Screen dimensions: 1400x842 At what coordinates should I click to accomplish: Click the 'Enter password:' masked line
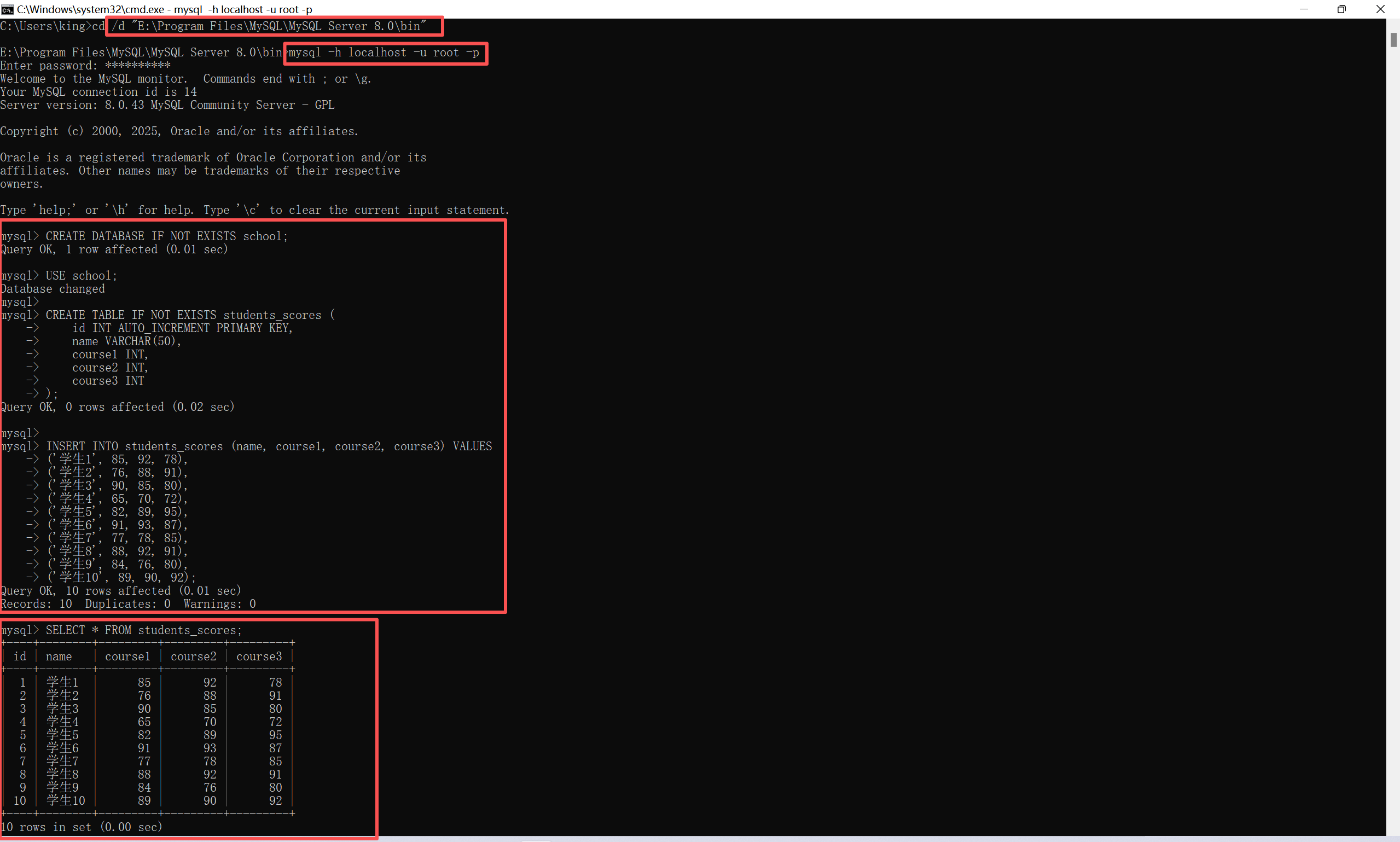(85, 66)
